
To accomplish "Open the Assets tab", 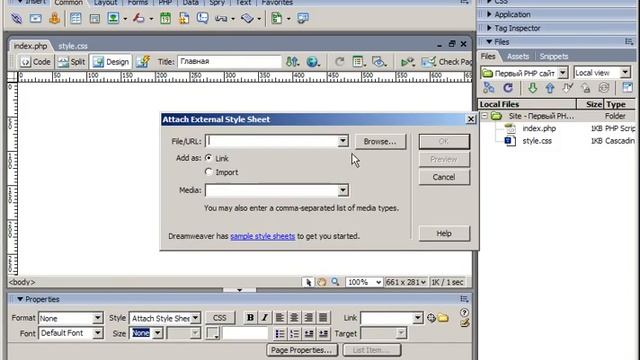I will (x=518, y=57).
